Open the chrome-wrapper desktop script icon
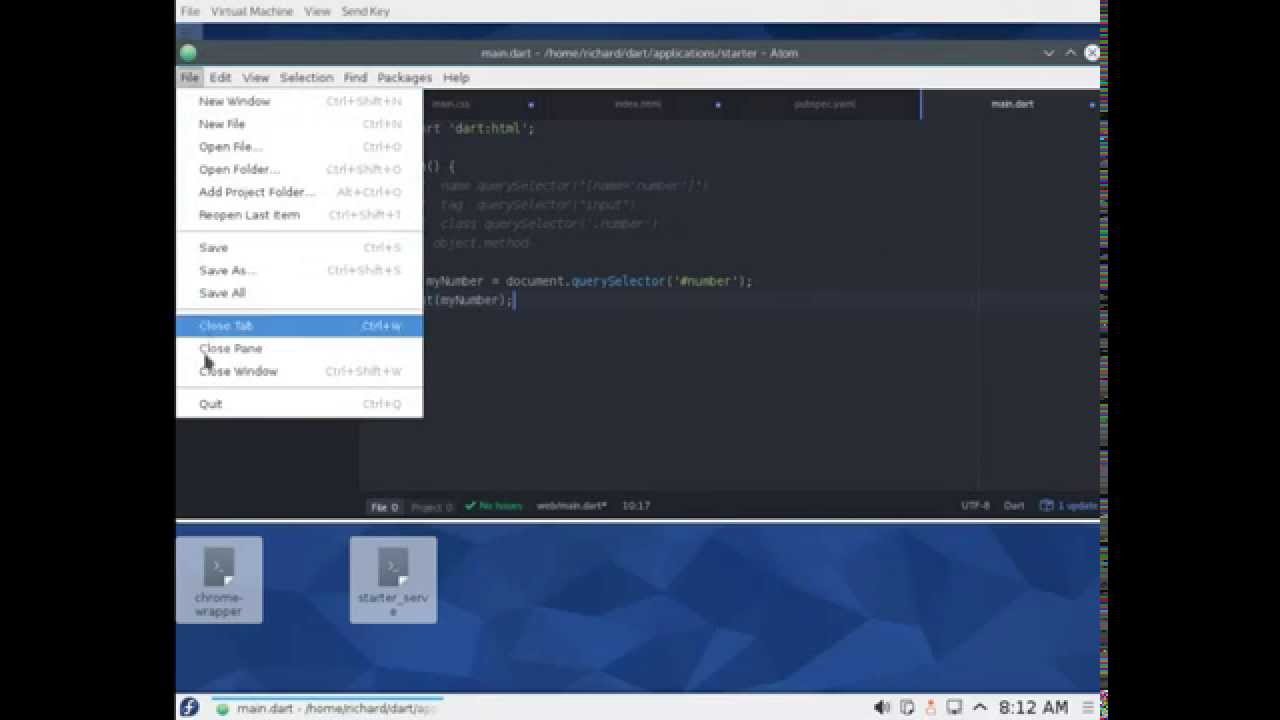Viewport: 1280px width, 720px height. (x=219, y=580)
